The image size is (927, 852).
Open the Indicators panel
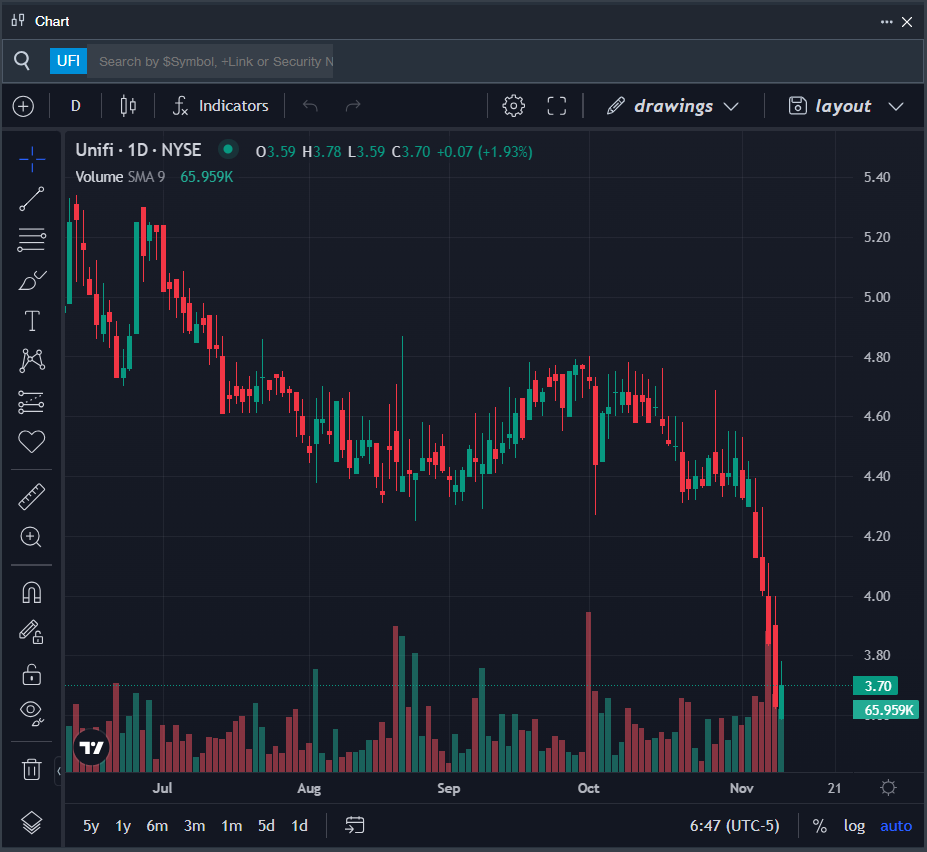coord(221,106)
